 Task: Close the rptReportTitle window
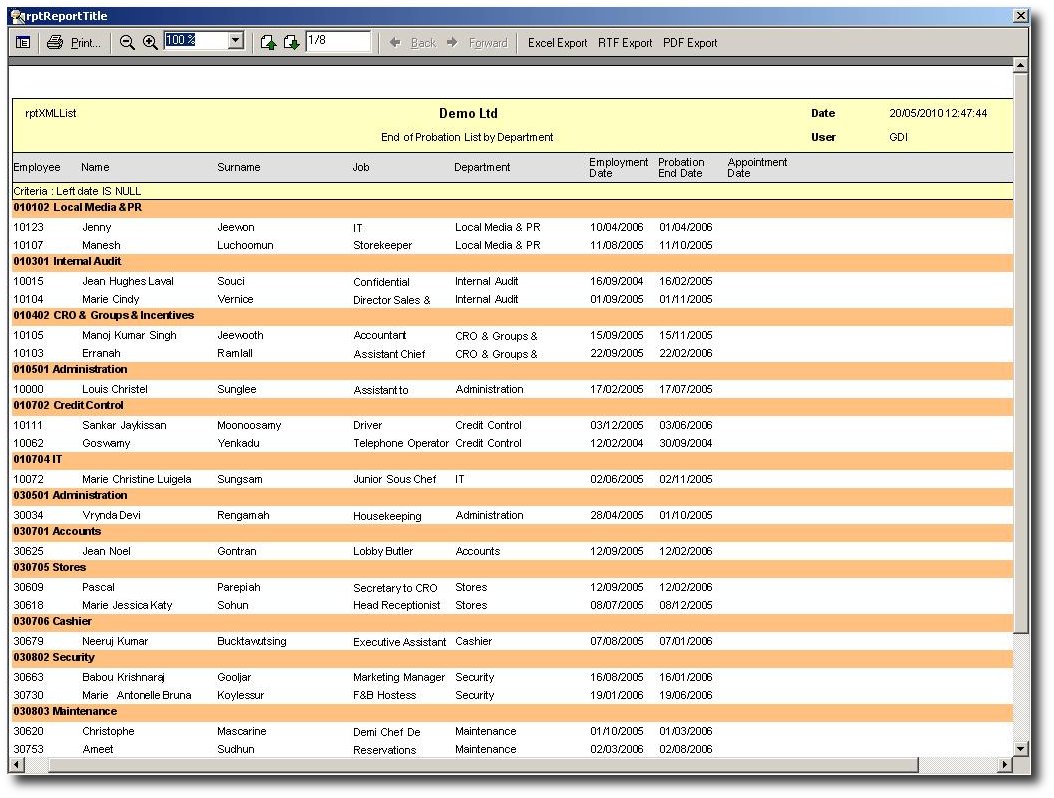1020,16
